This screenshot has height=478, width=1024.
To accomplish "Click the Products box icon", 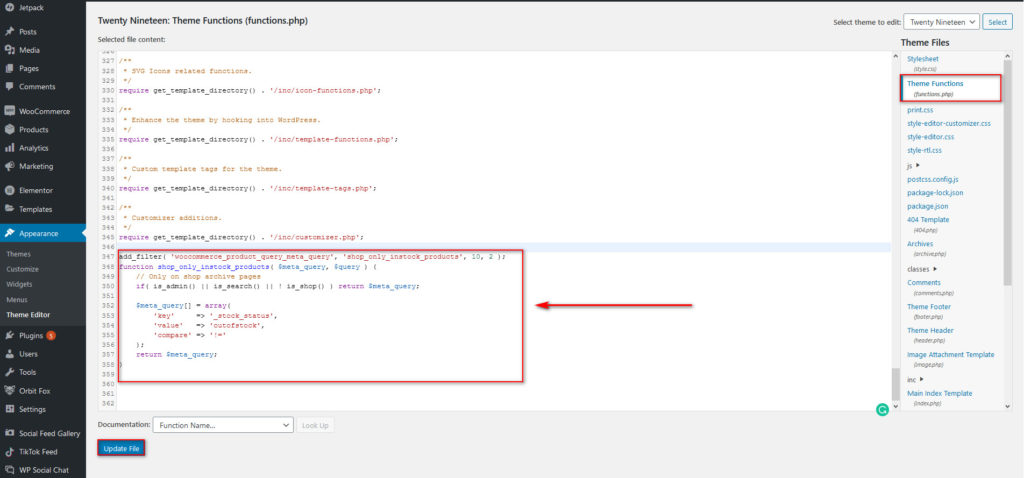I will coord(9,129).
